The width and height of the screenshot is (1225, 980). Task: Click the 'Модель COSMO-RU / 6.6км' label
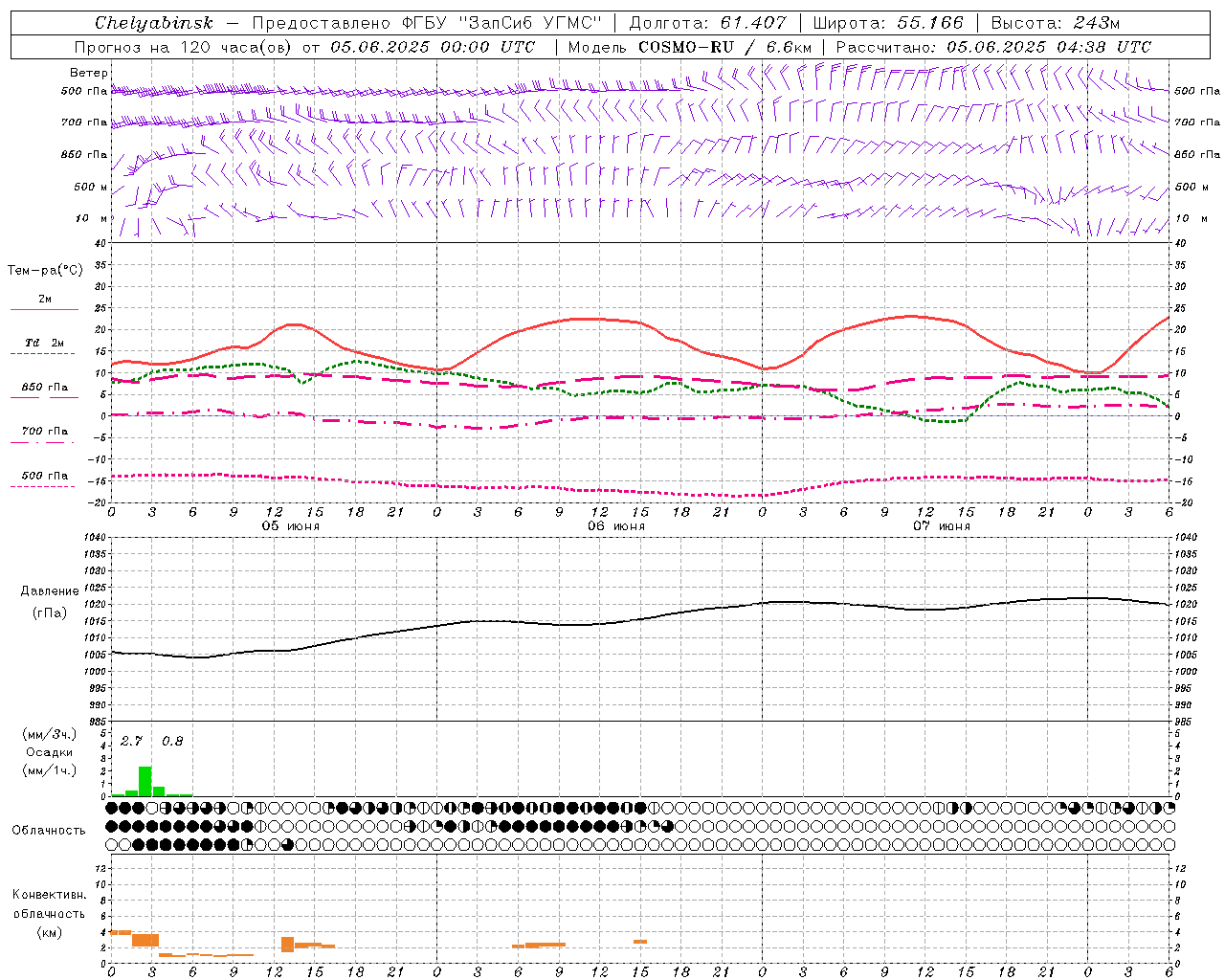point(689,47)
